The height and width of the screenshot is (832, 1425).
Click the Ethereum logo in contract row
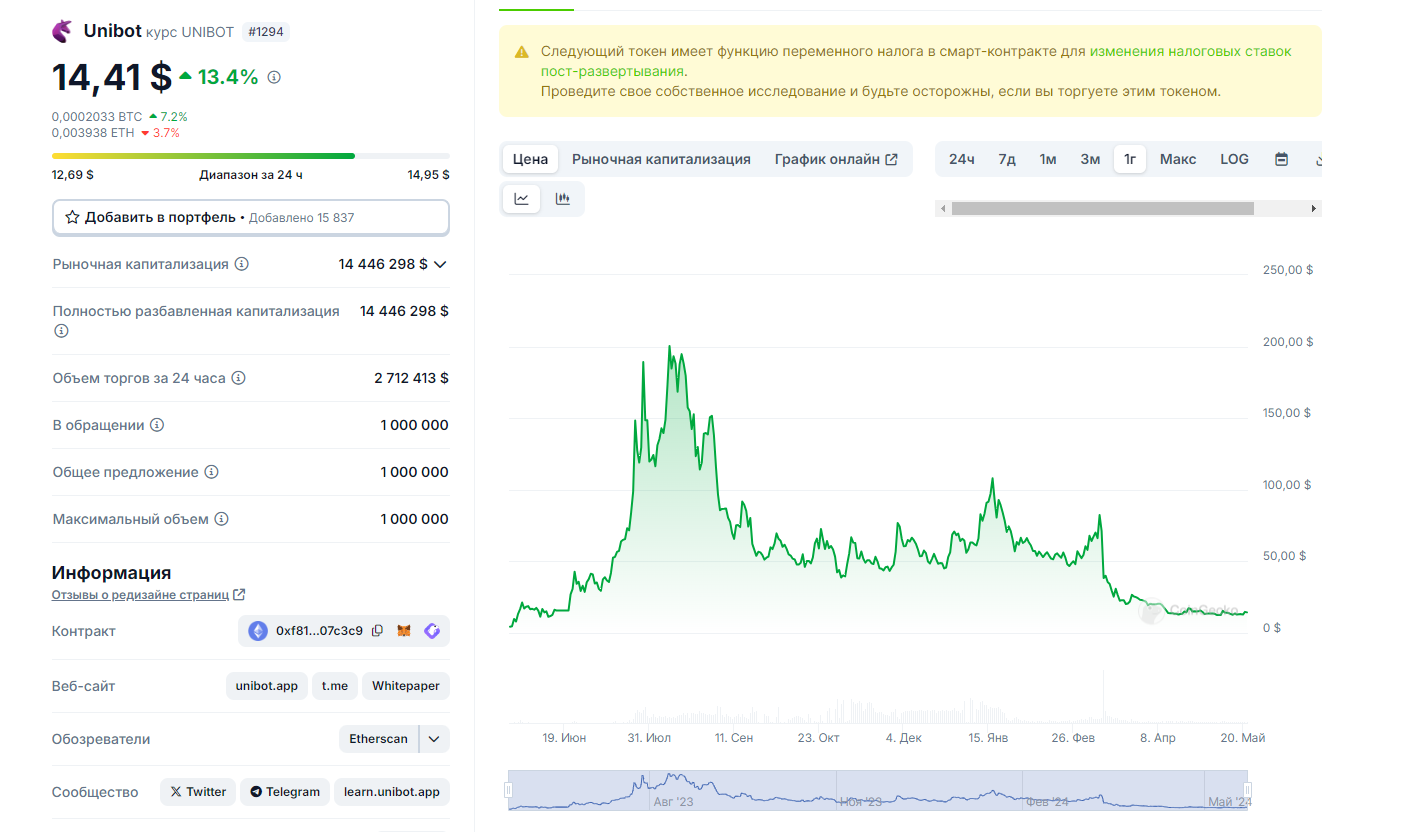point(258,631)
